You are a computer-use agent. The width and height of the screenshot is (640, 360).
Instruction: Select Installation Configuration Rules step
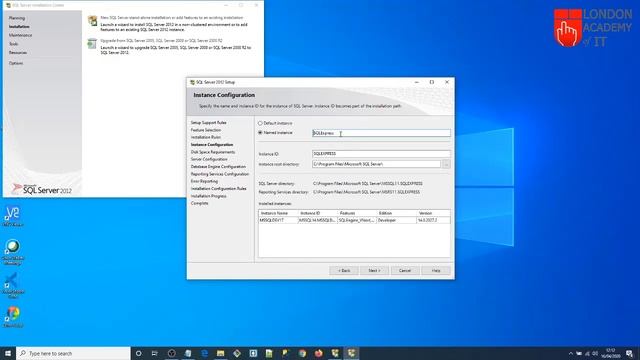tap(219, 189)
